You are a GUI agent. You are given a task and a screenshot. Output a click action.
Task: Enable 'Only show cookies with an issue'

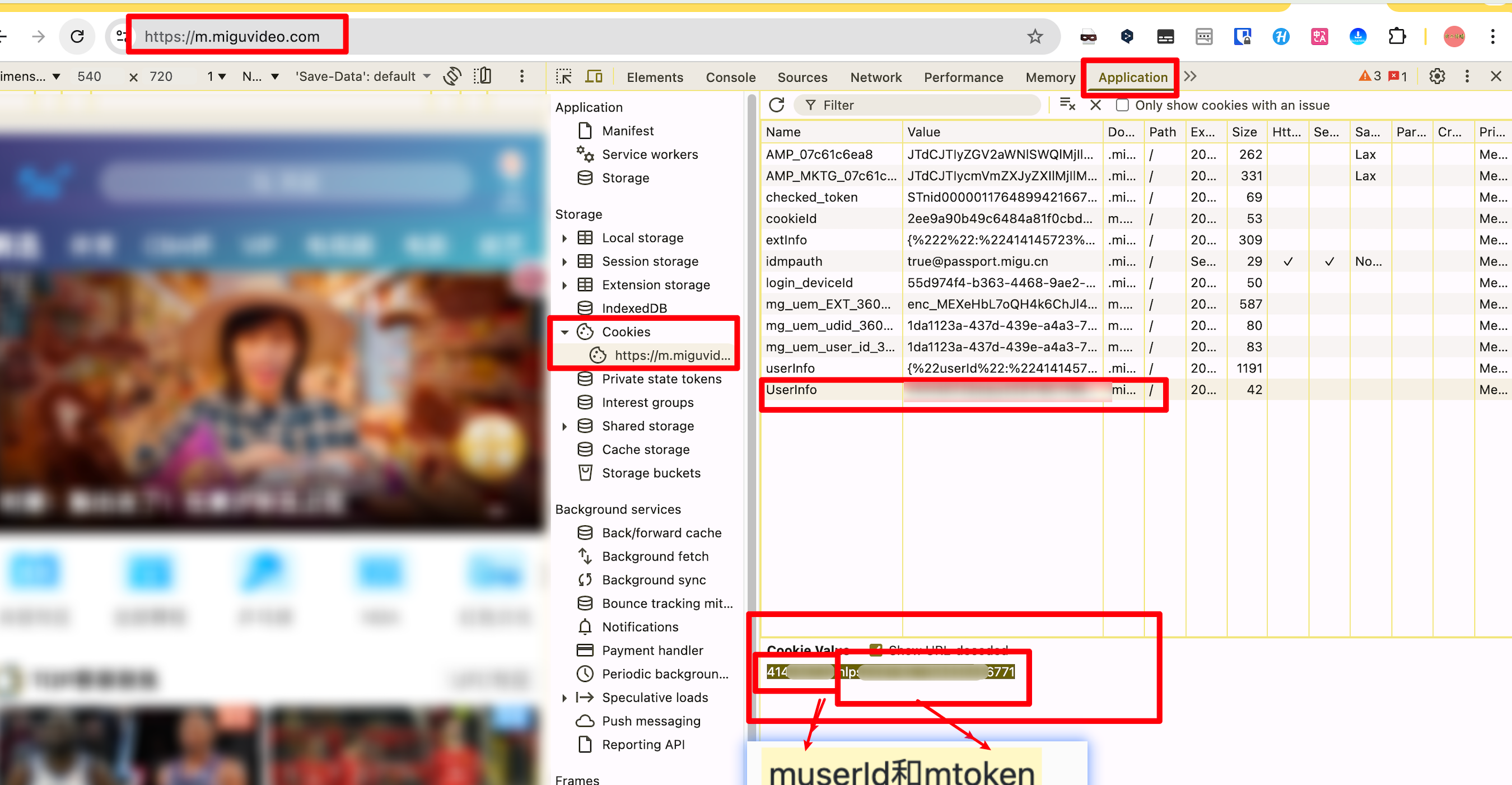1122,105
